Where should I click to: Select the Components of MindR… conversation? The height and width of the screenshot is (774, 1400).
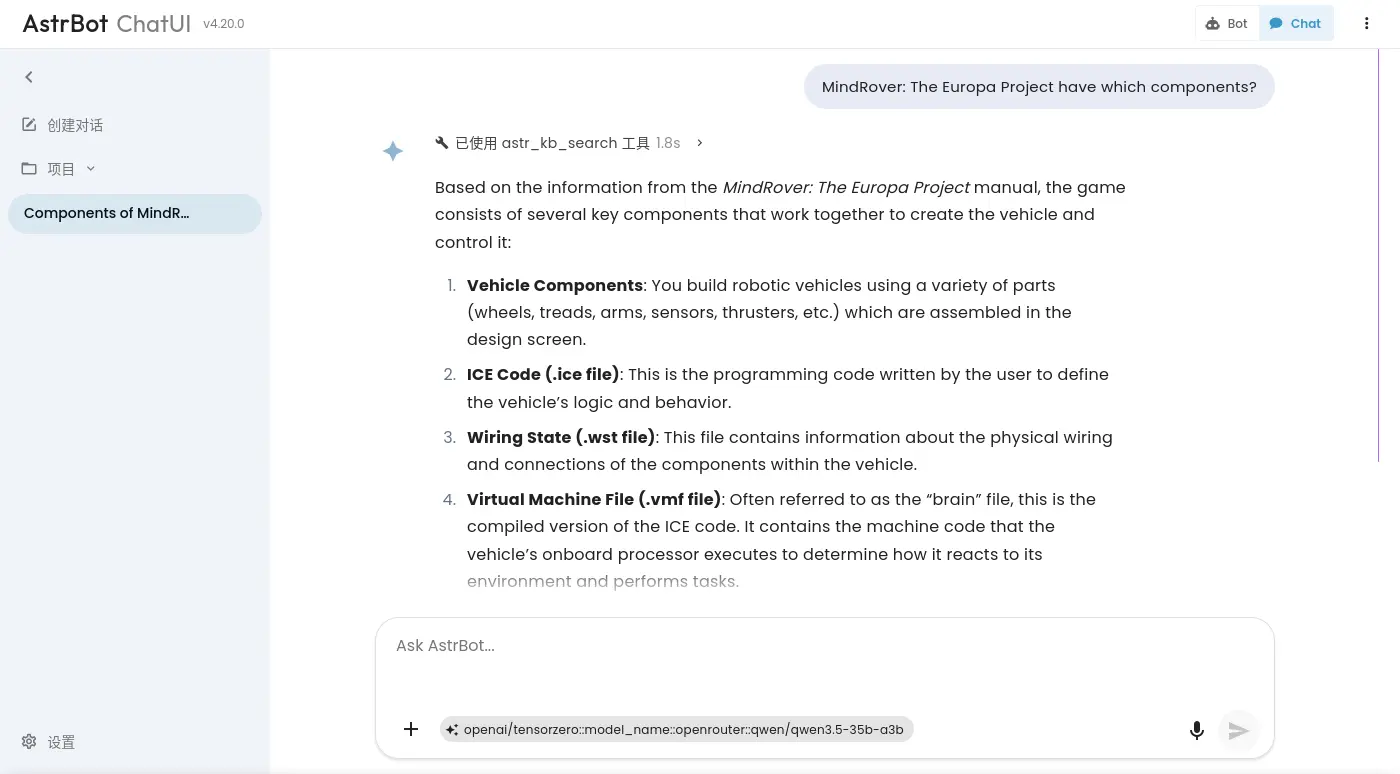pyautogui.click(x=134, y=213)
